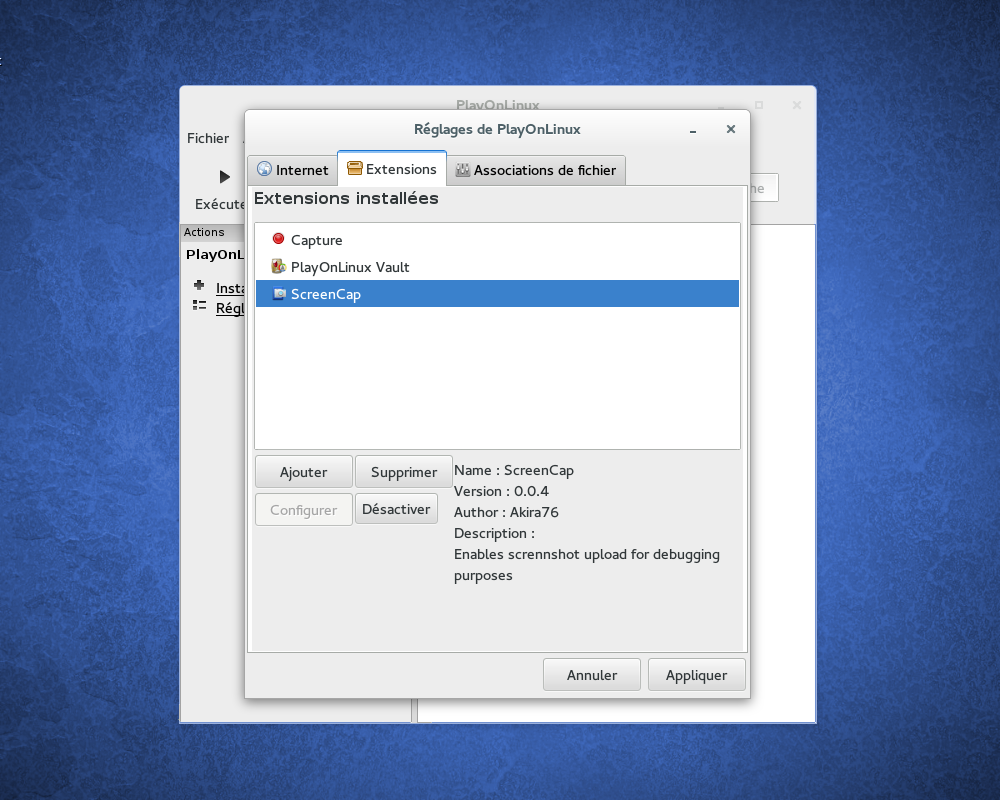
Task: Click the Name : ScreenCap text
Action: pos(514,470)
